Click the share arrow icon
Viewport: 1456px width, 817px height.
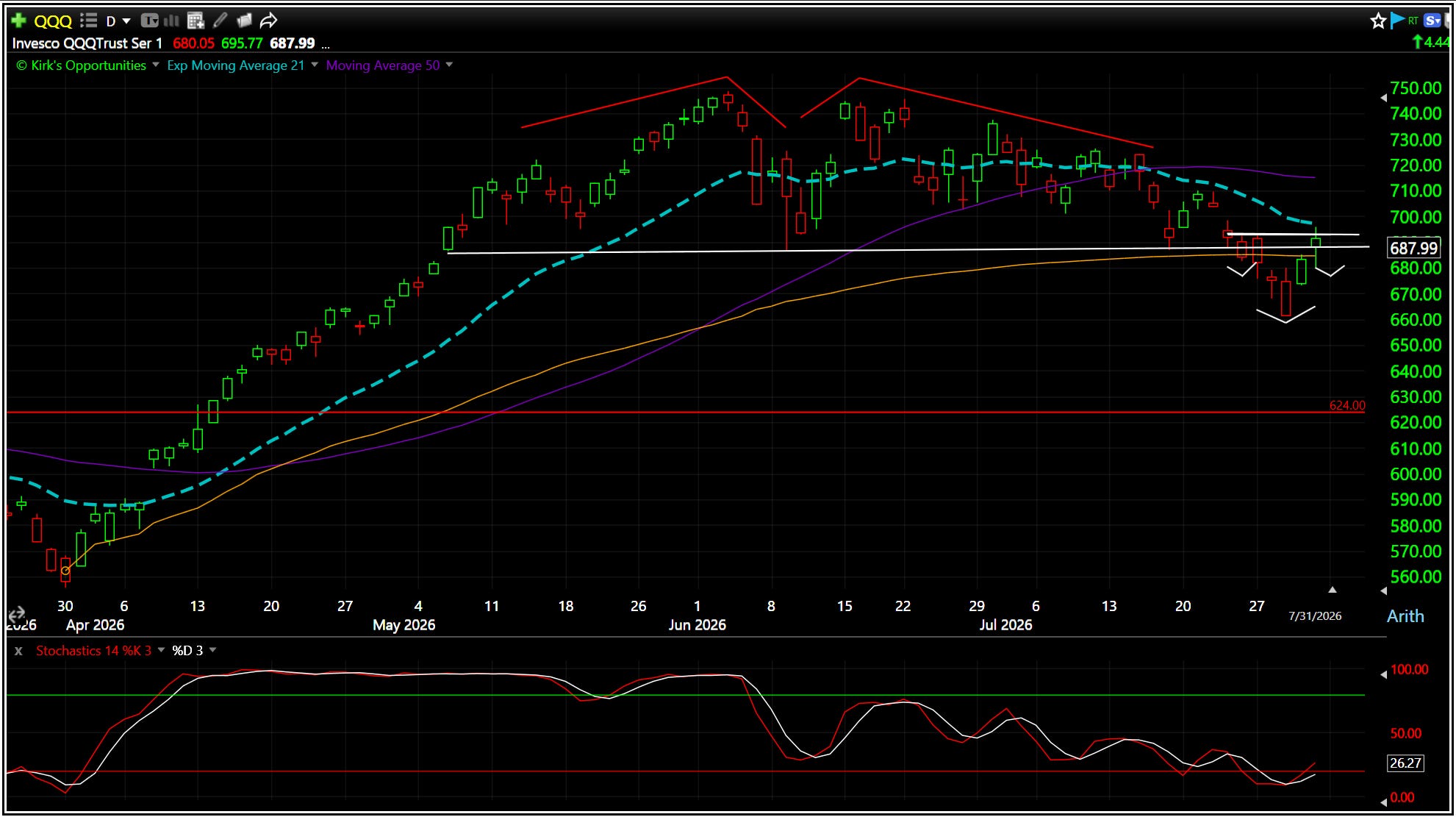[x=269, y=21]
